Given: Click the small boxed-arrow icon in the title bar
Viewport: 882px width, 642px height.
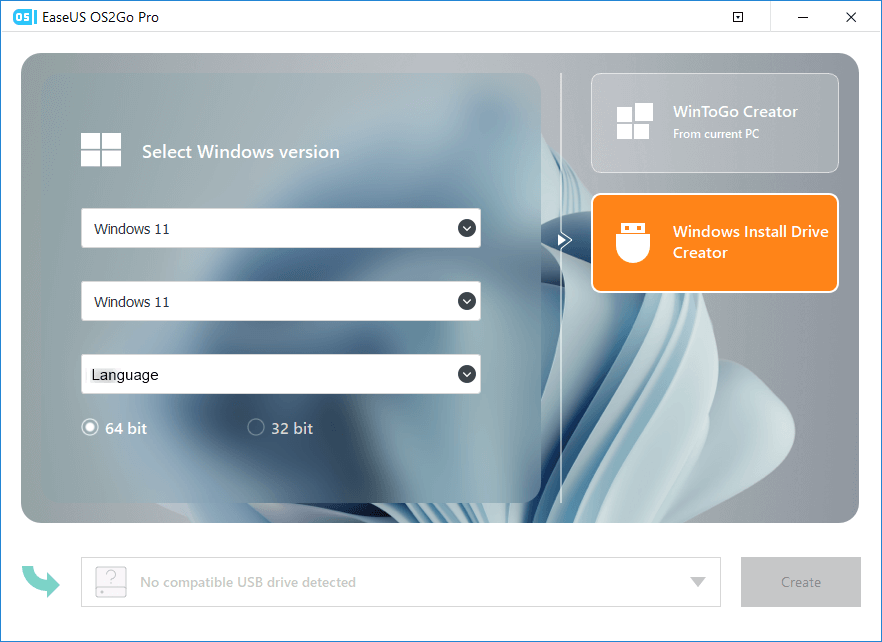Looking at the screenshot, I should [737, 17].
